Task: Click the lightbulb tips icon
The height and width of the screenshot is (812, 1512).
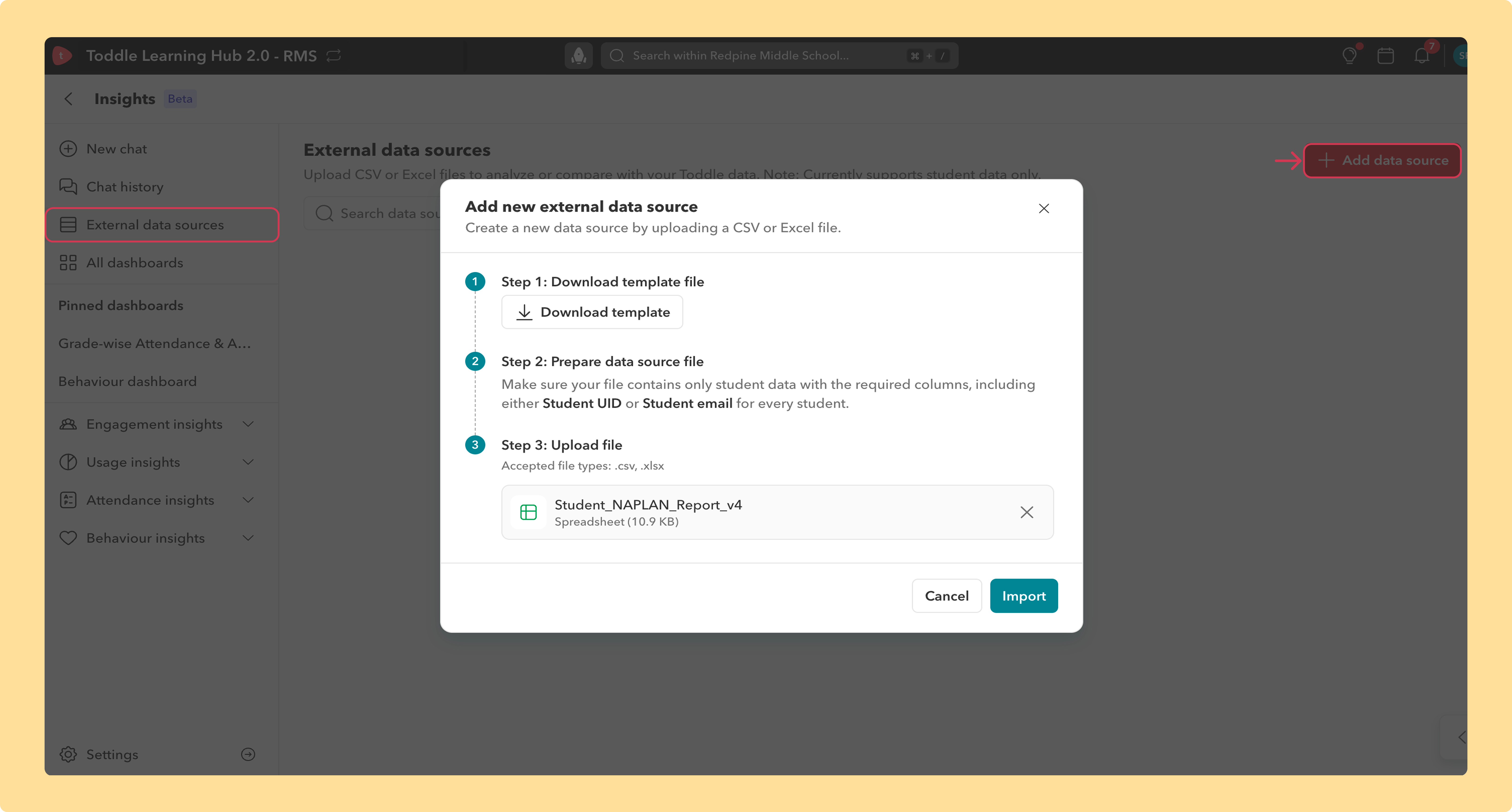Action: pos(1349,56)
